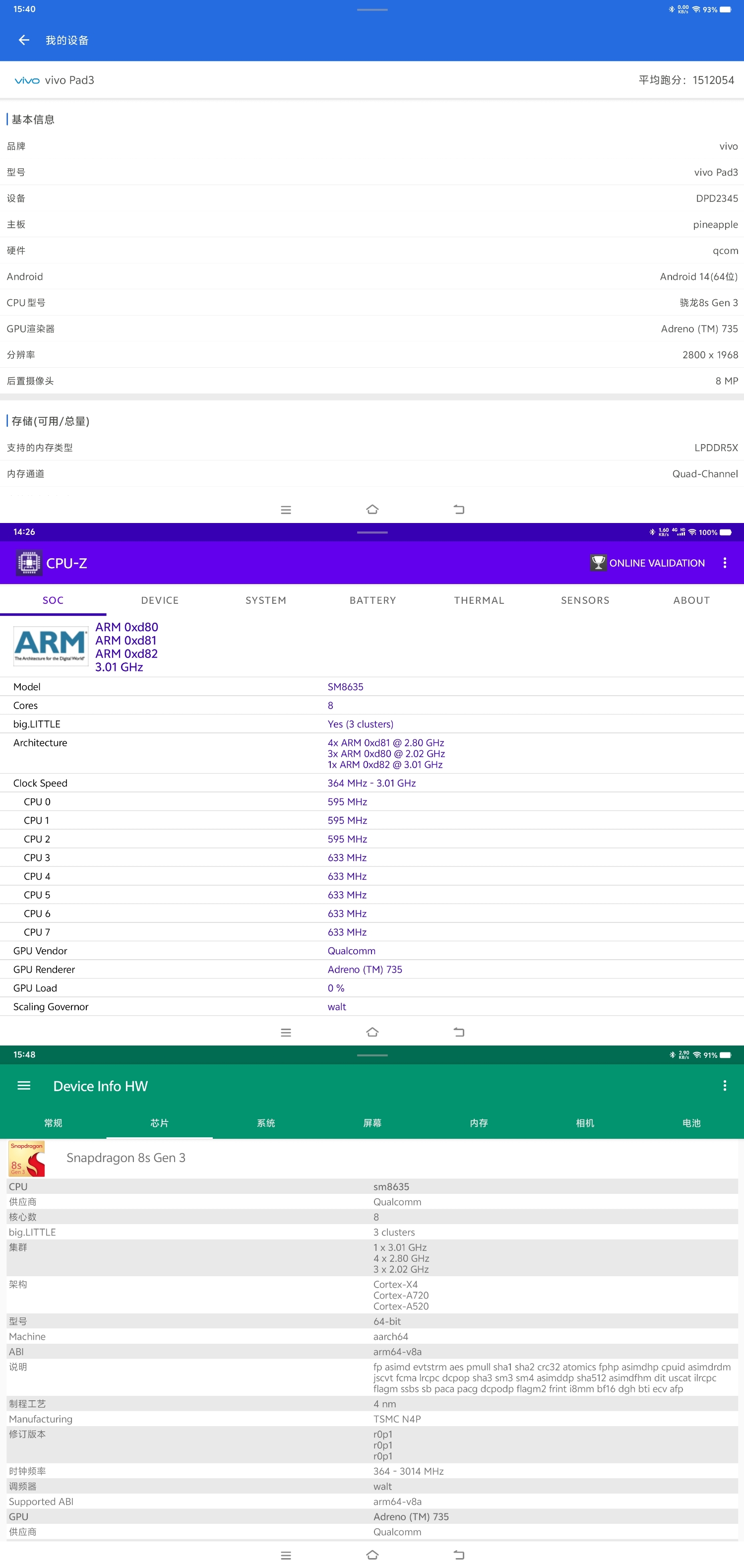
Task: Tap Scaling Governor walt row
Action: [372, 1007]
